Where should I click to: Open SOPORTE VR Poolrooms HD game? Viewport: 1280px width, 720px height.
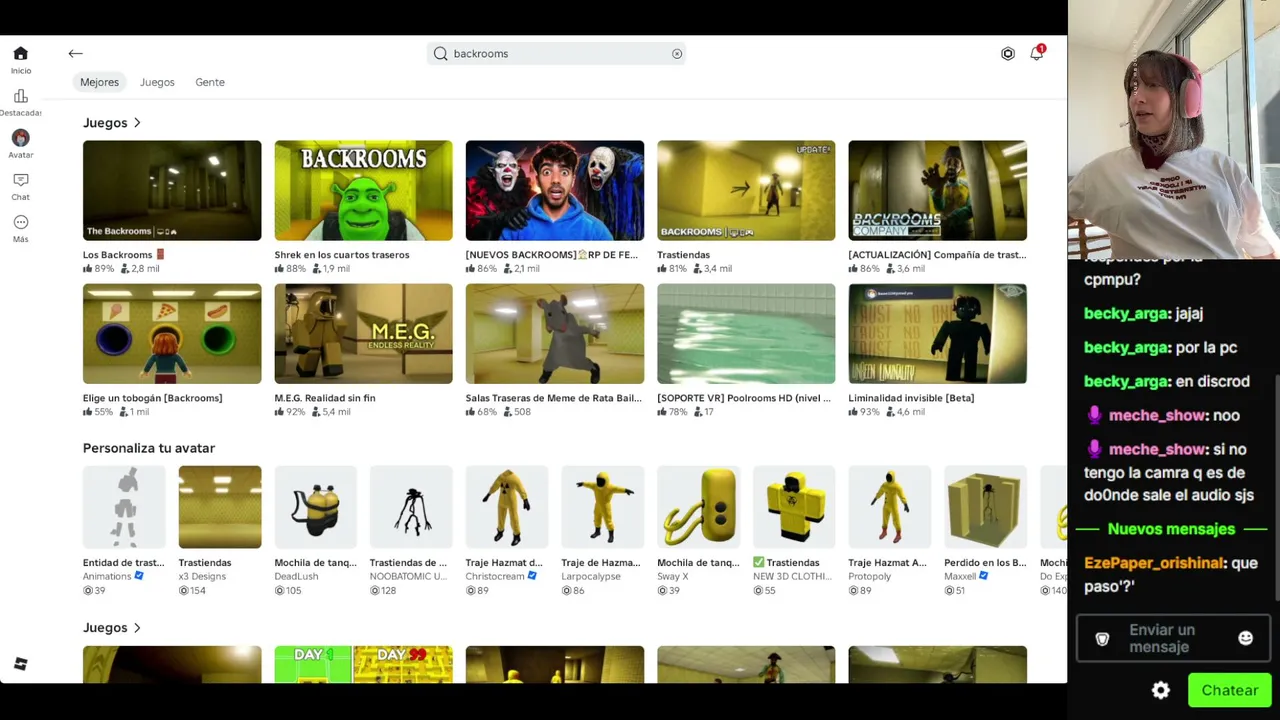746,334
